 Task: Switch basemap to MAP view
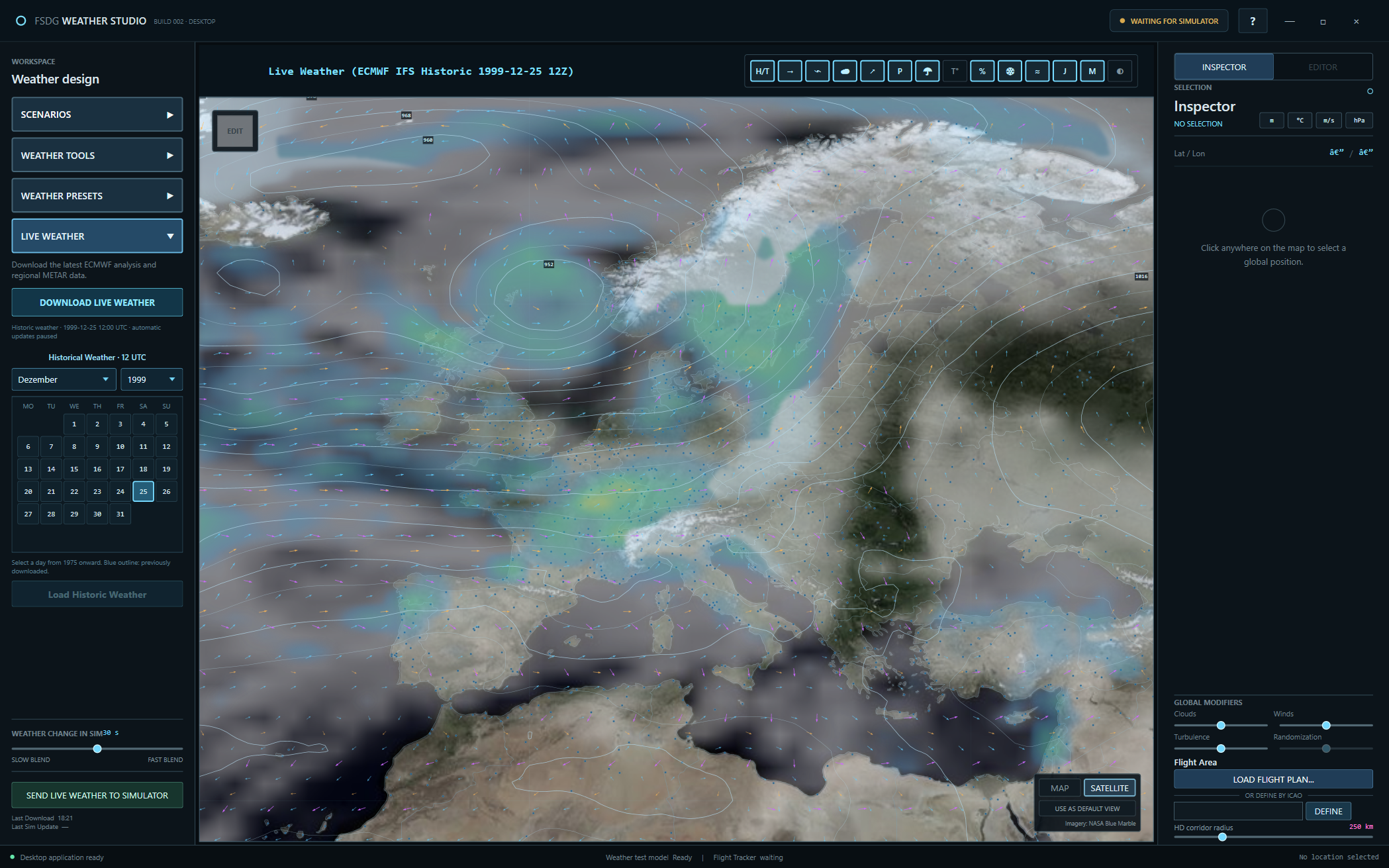click(1059, 788)
